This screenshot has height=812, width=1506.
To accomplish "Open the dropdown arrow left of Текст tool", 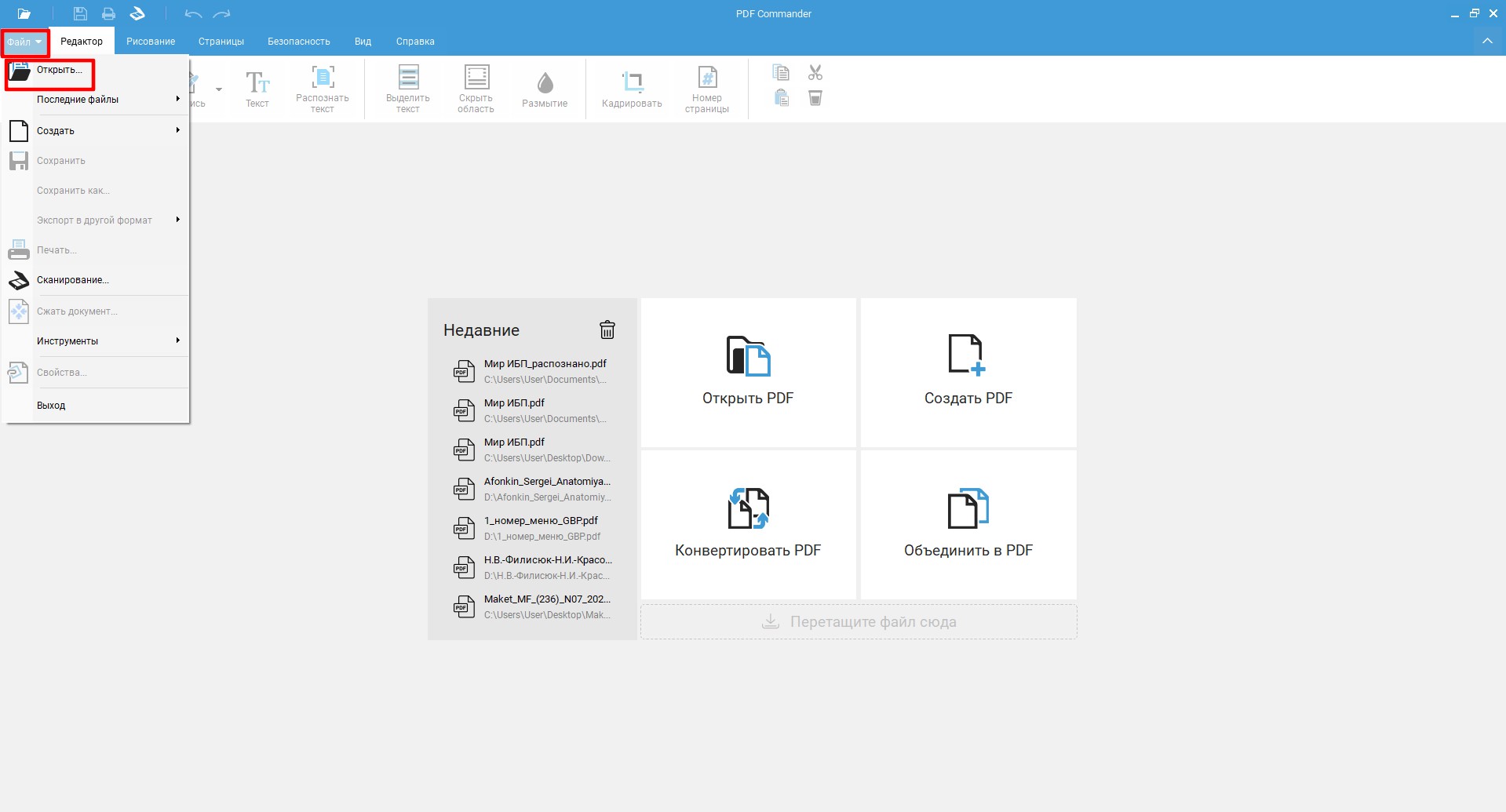I will pyautogui.click(x=219, y=89).
